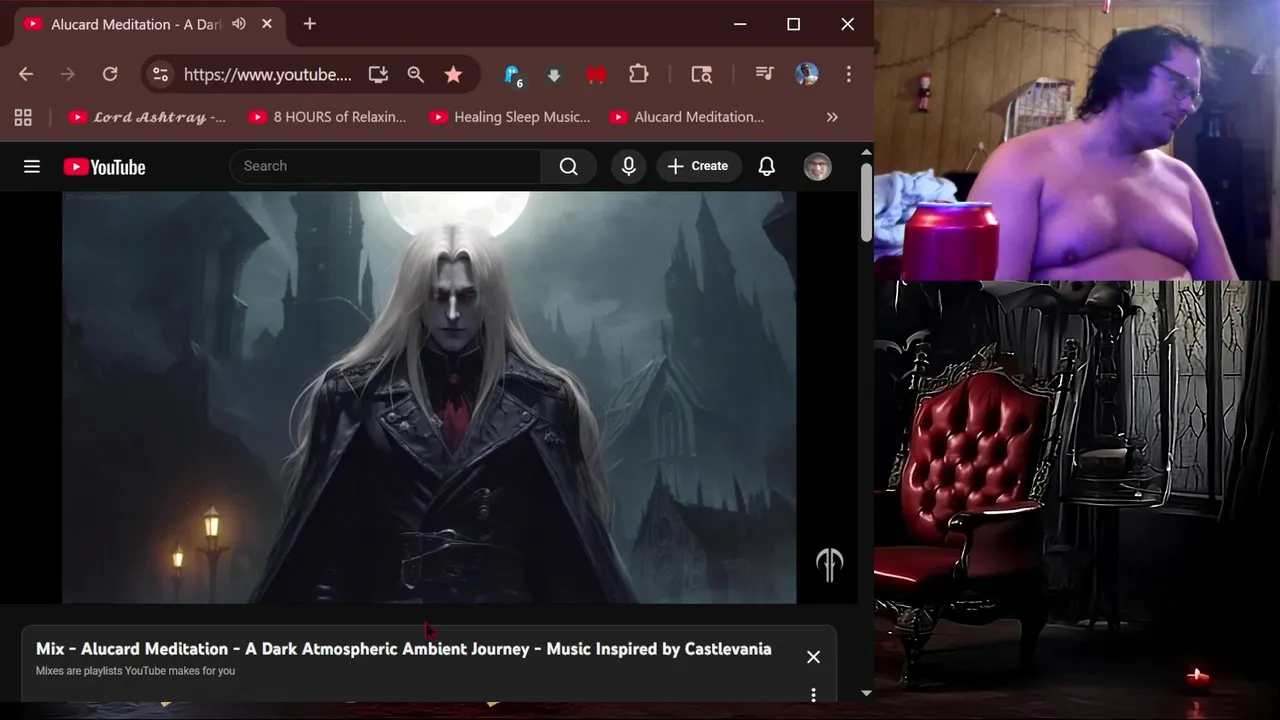Open the Mix panel three-dot options
Image resolution: width=1280 pixels, height=720 pixels.
(813, 694)
